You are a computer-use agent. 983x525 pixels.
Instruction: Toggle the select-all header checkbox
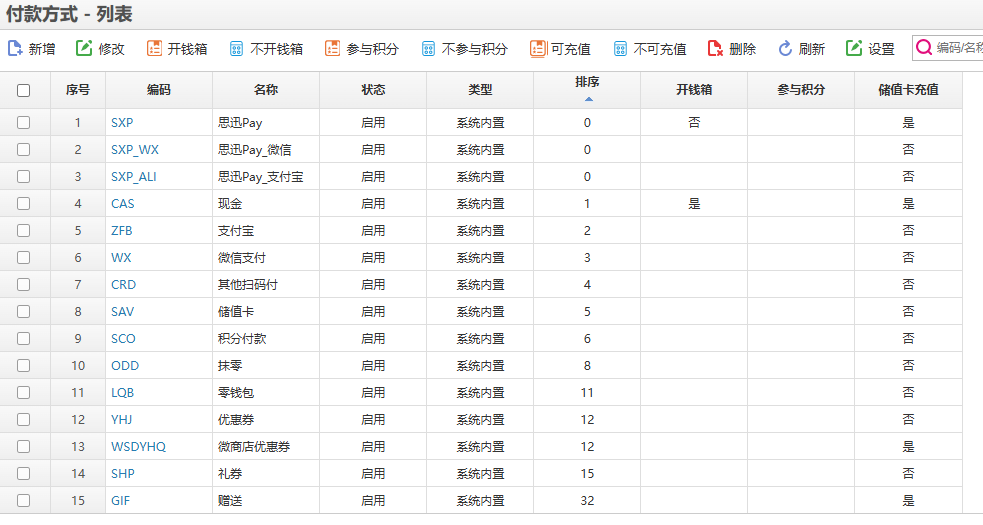coord(24,90)
